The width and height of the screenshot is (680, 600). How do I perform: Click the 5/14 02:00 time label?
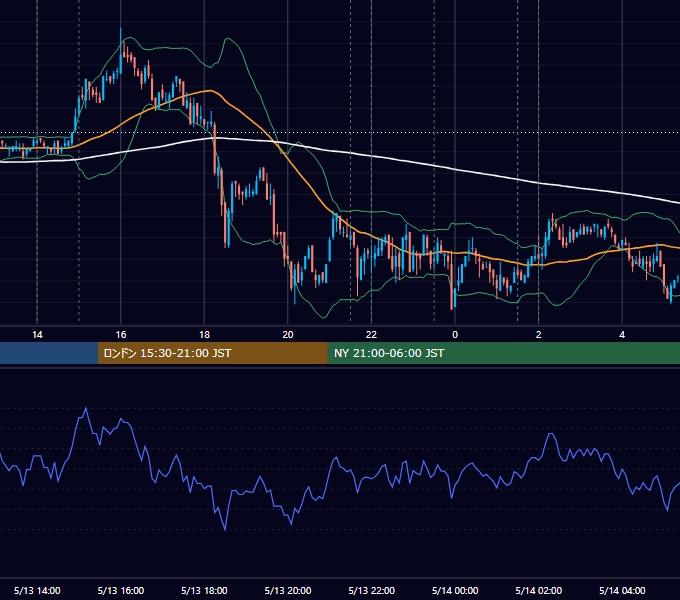point(539,590)
